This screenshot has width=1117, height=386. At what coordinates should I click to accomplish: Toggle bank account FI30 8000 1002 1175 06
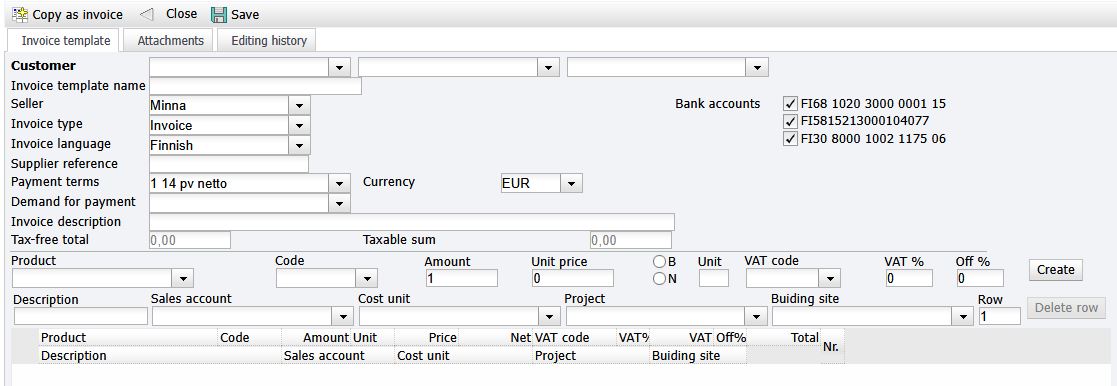789,139
